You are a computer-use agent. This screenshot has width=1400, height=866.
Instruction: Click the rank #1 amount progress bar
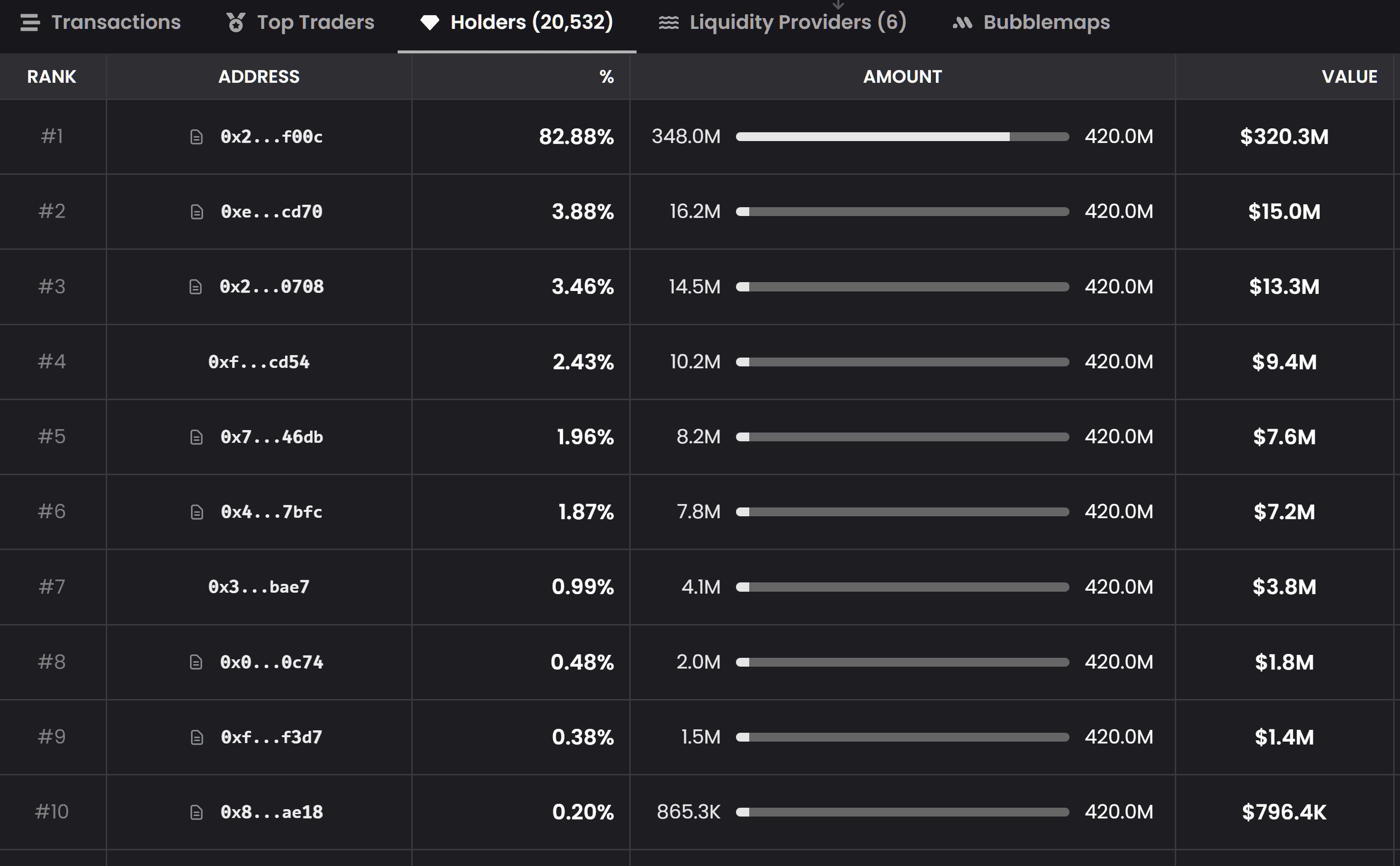(902, 137)
